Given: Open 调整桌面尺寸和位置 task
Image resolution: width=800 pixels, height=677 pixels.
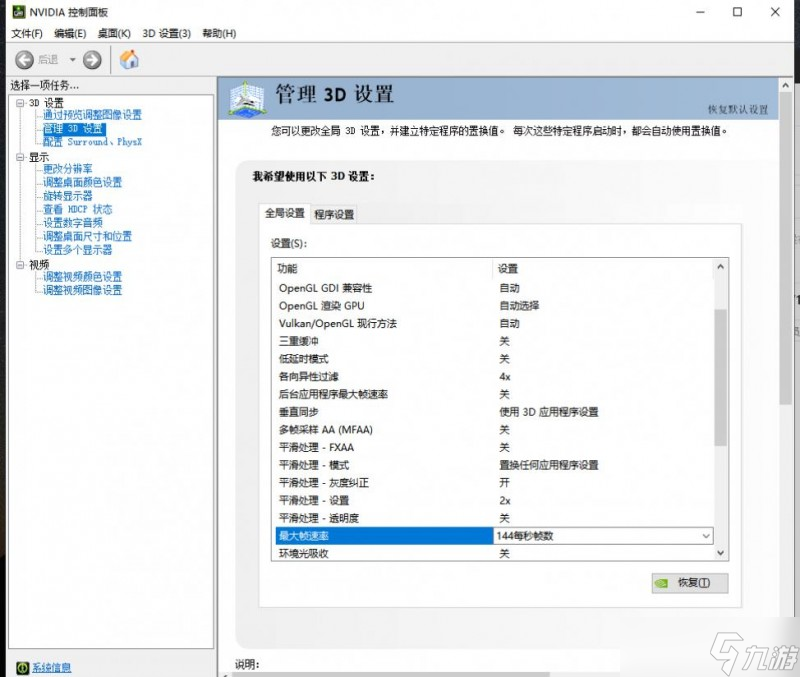Looking at the screenshot, I should pyautogui.click(x=87, y=236).
